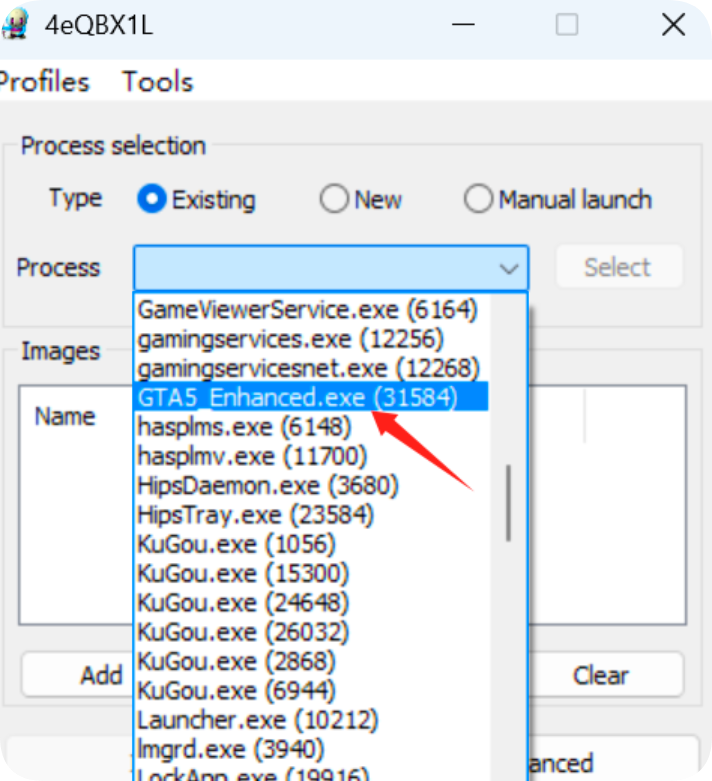Viewport: 712px width, 781px height.
Task: Click the Add button under Images
Action: [x=100, y=676]
